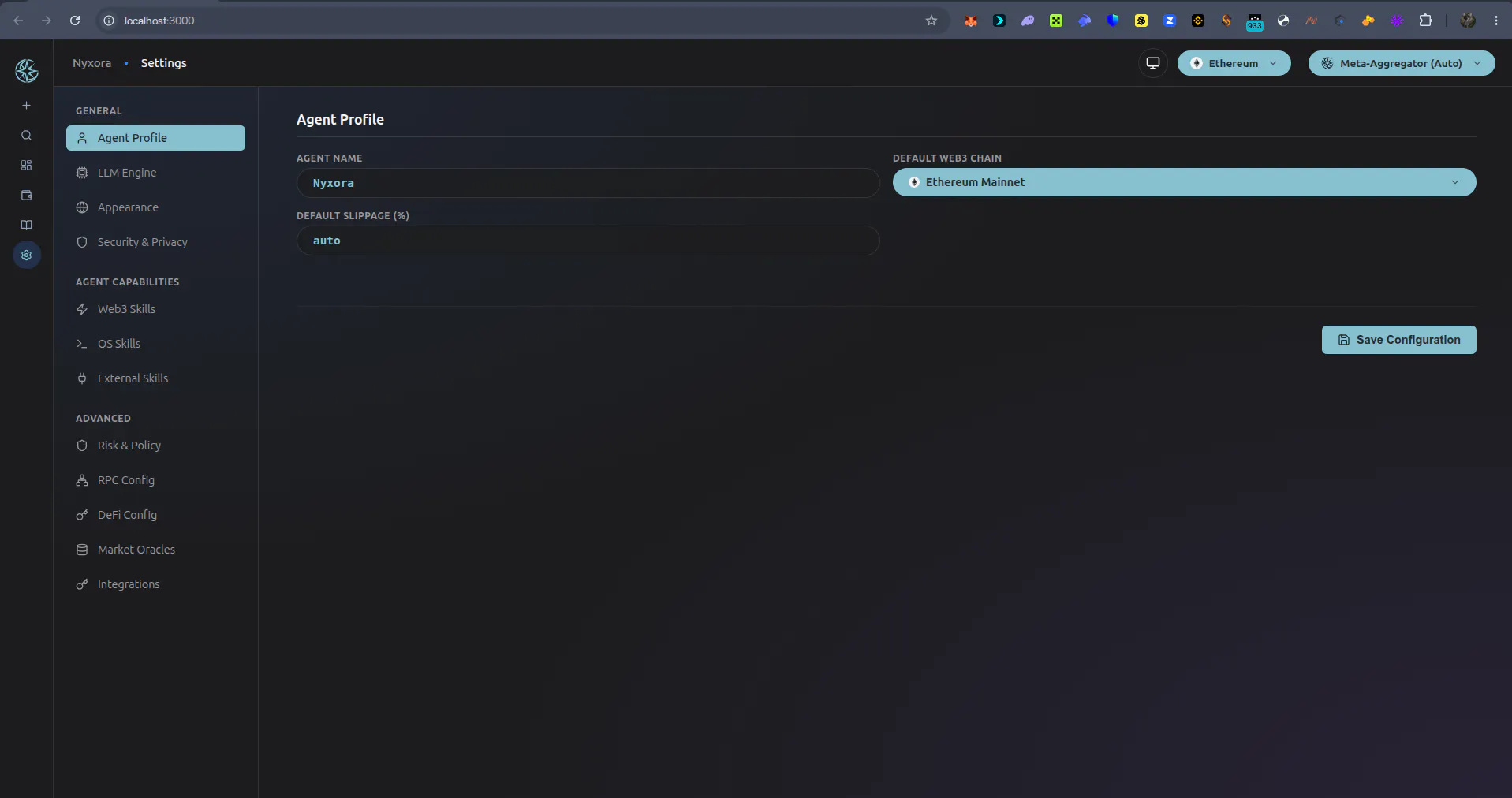The width and height of the screenshot is (1512, 798).
Task: Open the Ethereum network dropdown
Action: (x=1234, y=63)
